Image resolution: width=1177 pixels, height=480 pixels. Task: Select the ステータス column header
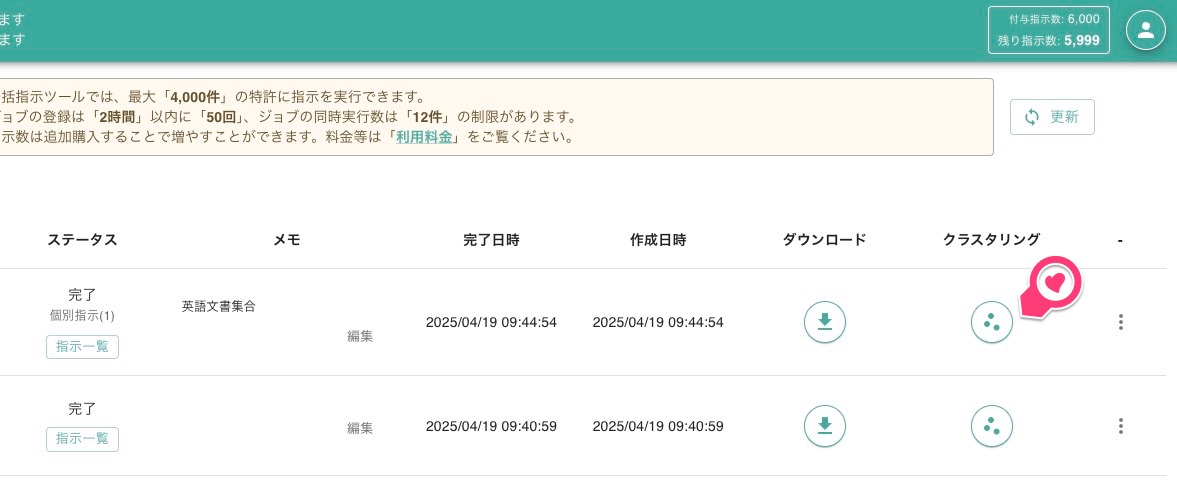83,240
